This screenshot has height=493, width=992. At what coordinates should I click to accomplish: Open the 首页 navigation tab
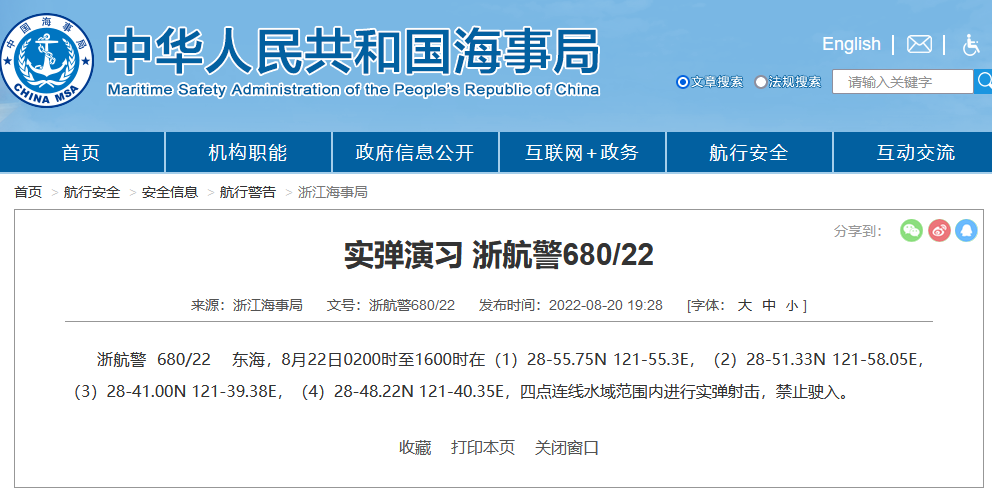[81, 153]
